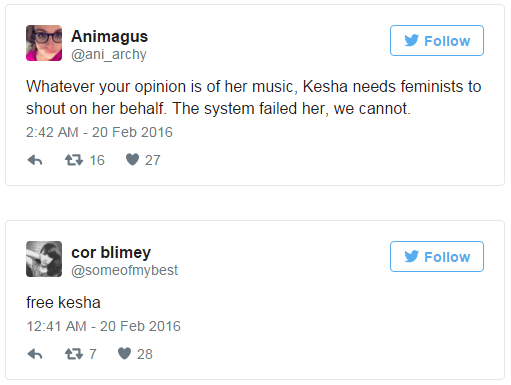Open the cor blimey display name link
The image size is (511, 385).
click(111, 252)
